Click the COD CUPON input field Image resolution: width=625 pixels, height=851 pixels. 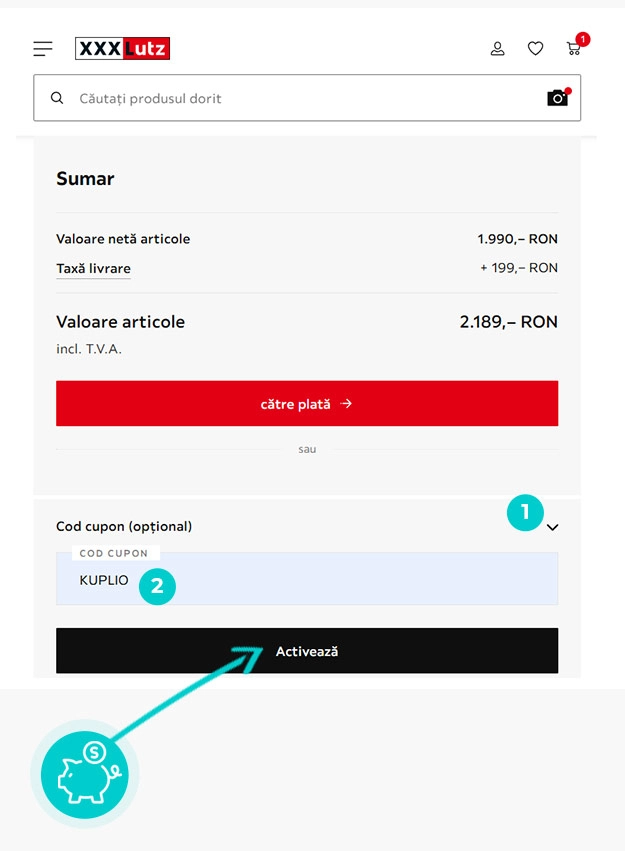coord(307,579)
